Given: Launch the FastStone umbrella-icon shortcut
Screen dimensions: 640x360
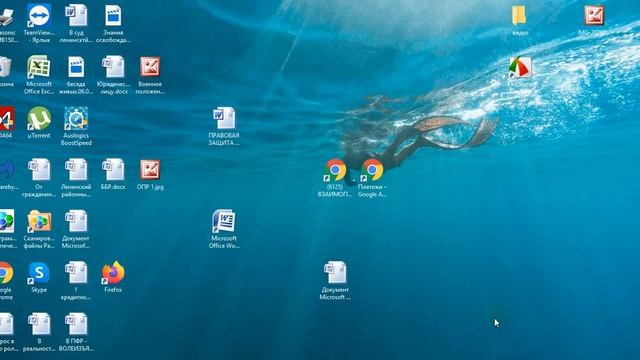Looking at the screenshot, I should [x=520, y=67].
